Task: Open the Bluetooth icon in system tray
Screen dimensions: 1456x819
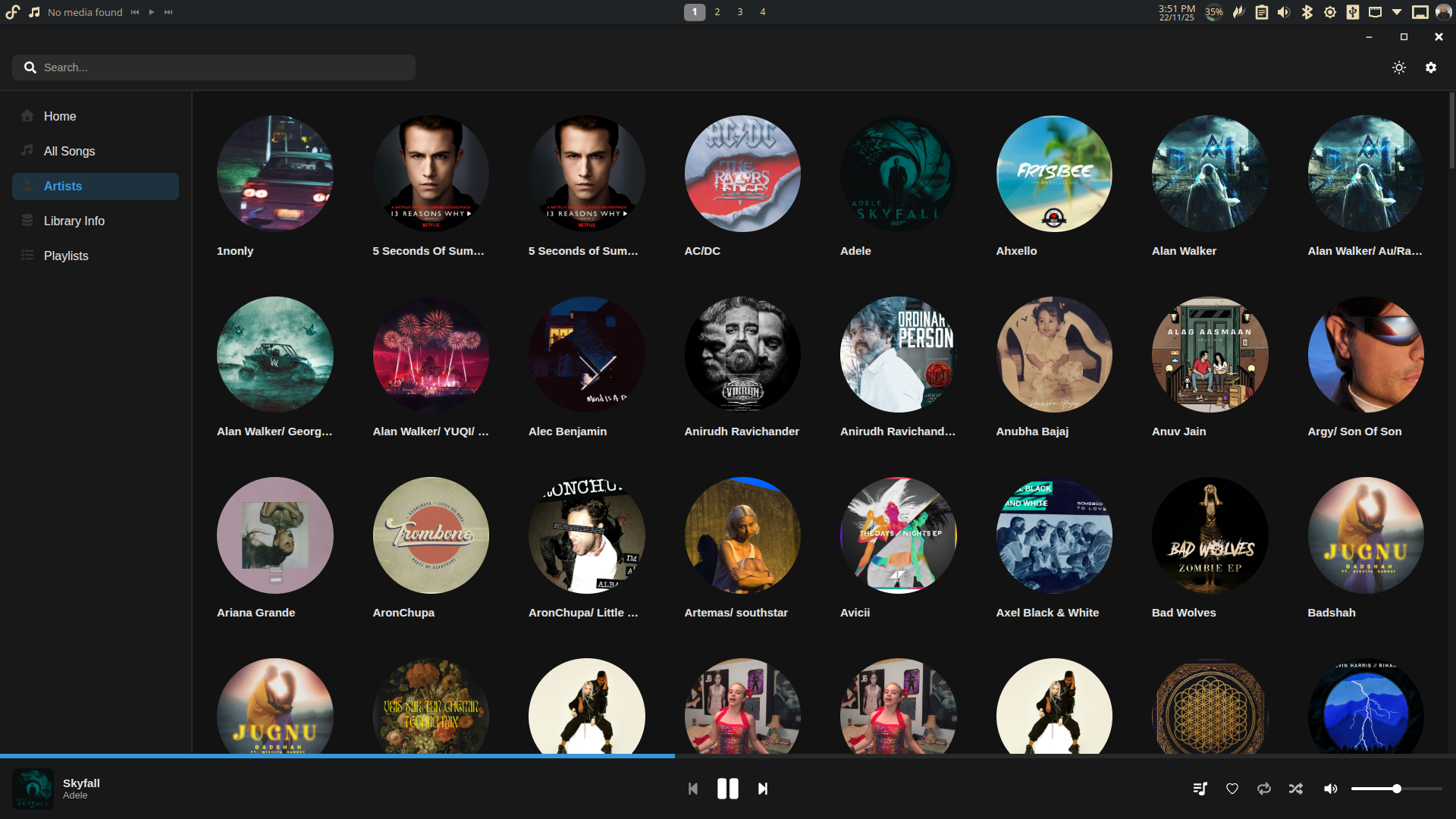Action: [1307, 12]
